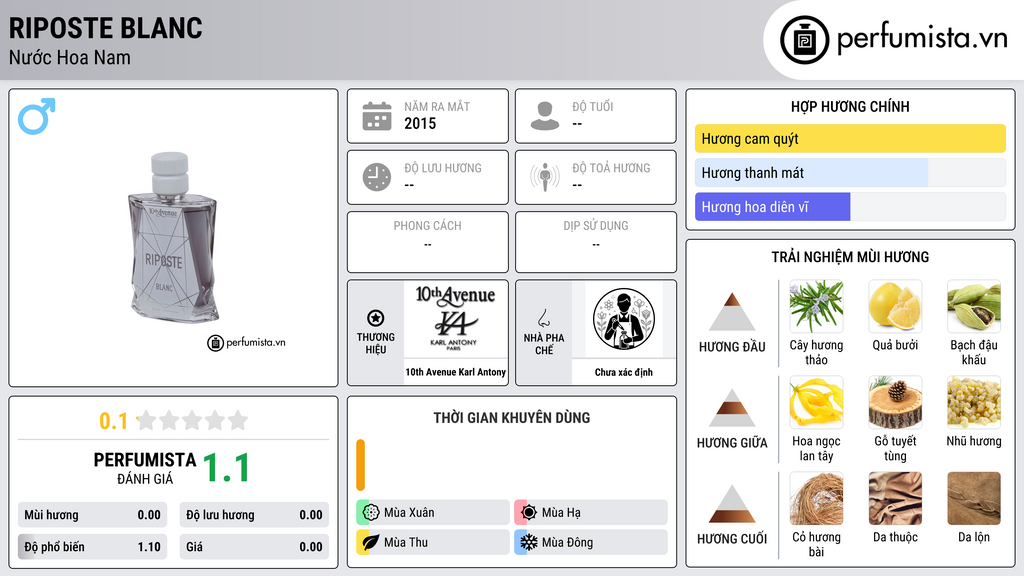
Task: Click the perfumista.vn site name
Action: pos(922,39)
